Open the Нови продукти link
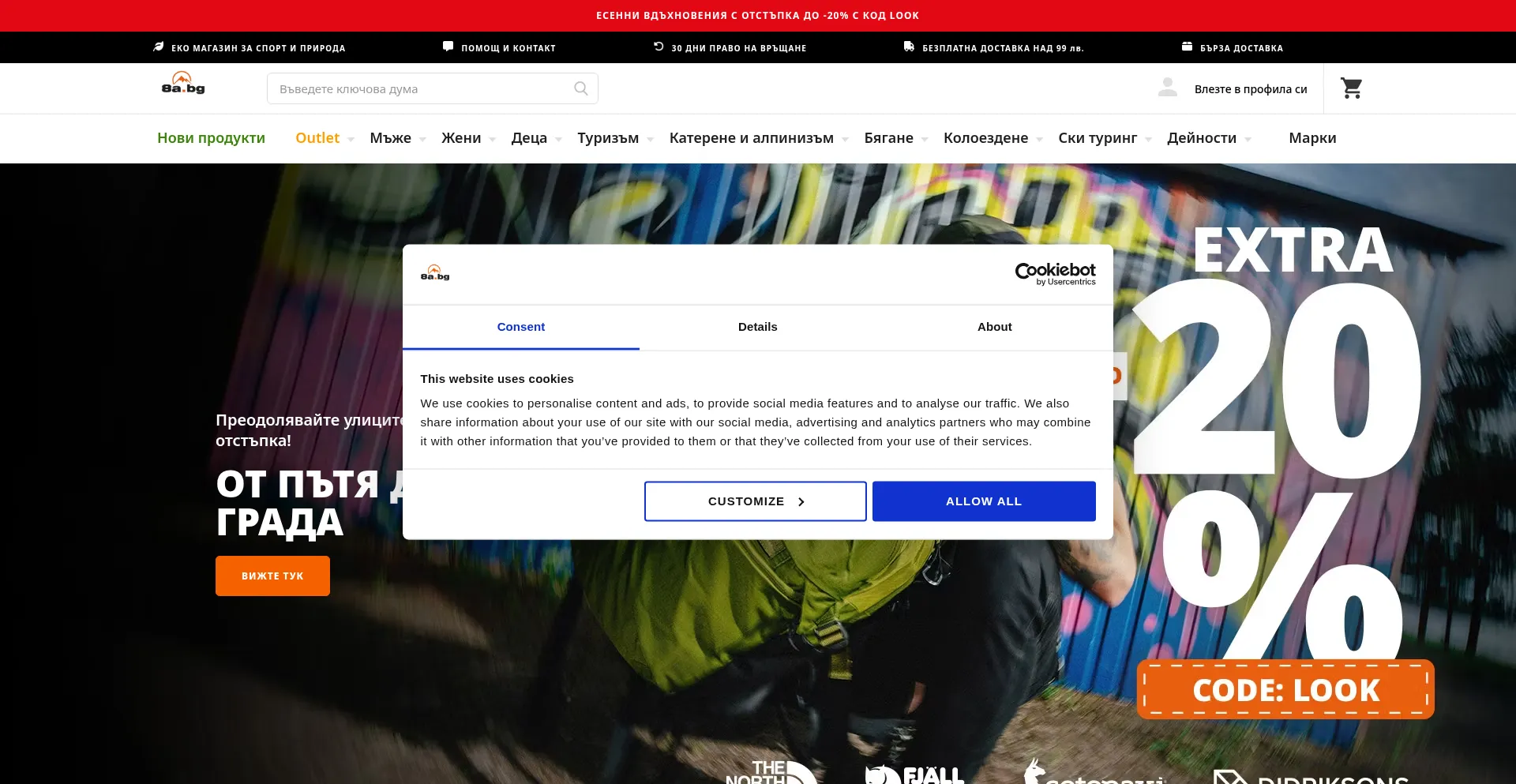1516x784 pixels. point(211,138)
